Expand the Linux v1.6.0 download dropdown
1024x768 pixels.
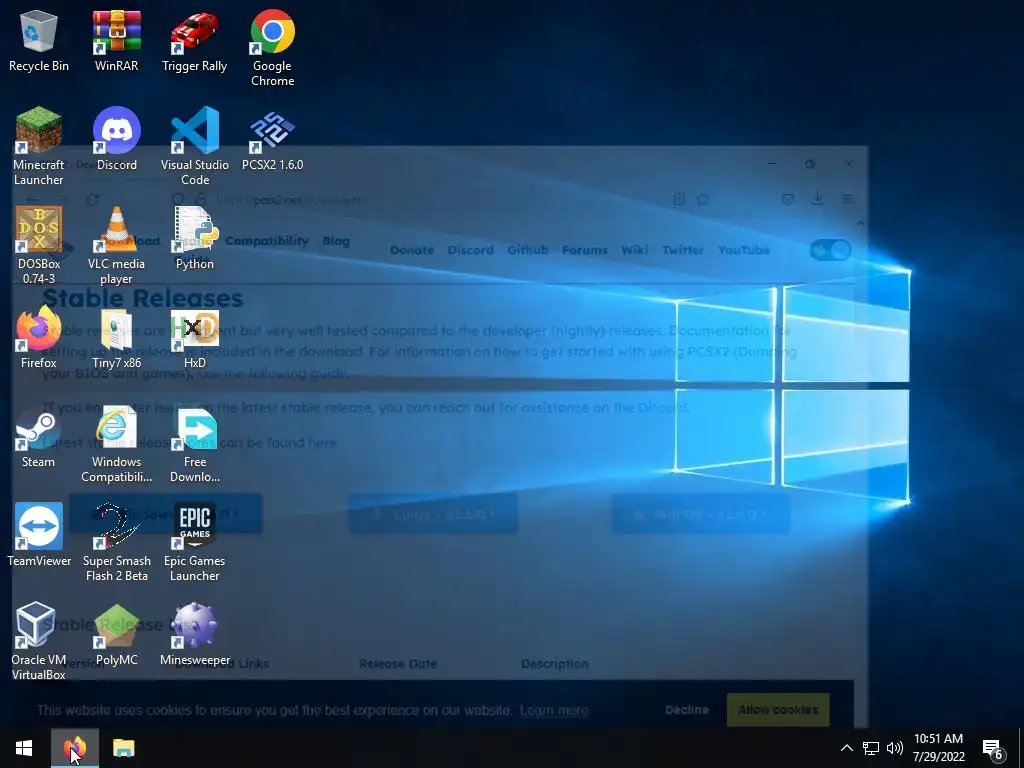pyautogui.click(x=434, y=514)
